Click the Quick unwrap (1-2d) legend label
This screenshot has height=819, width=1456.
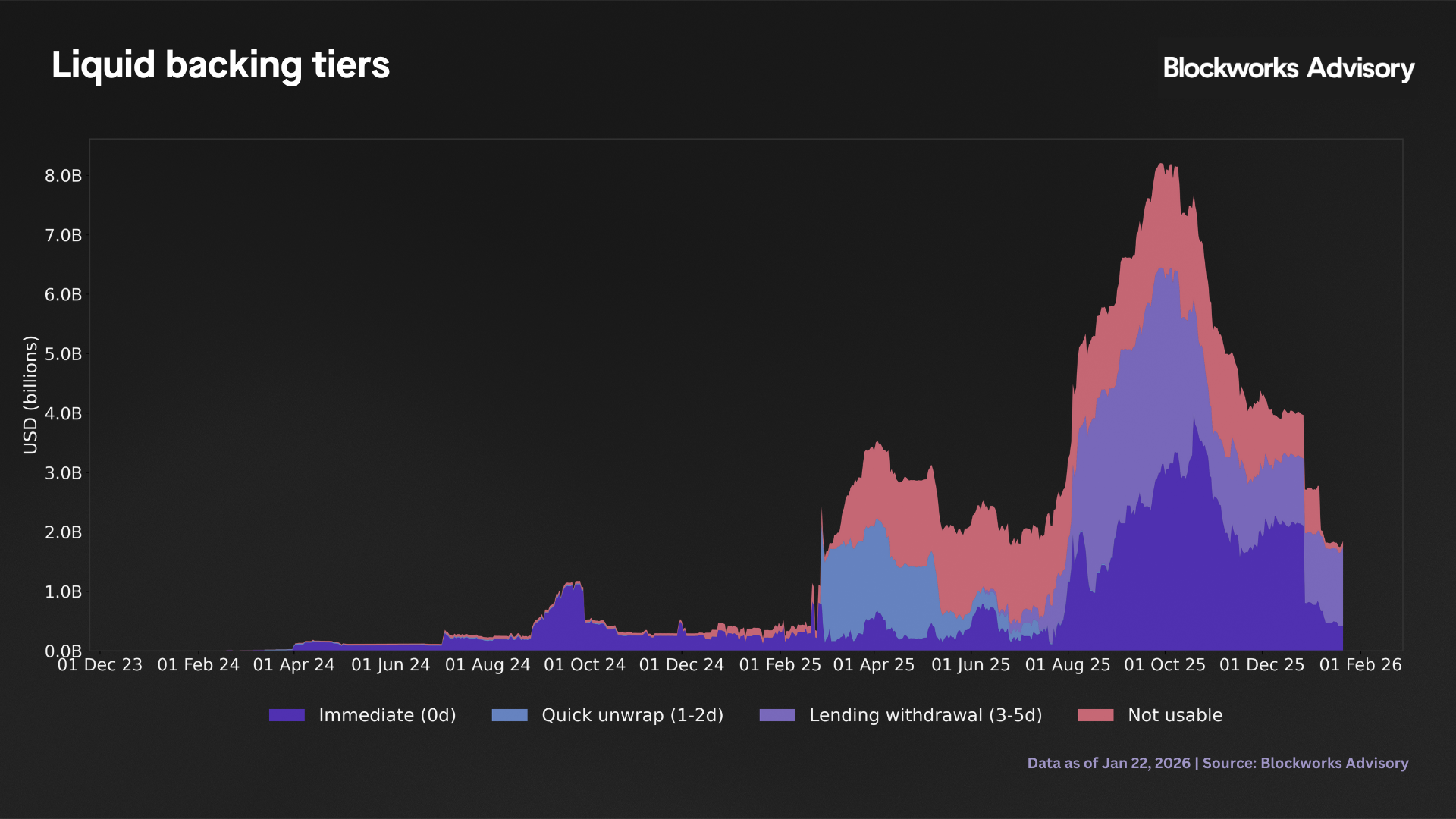tap(632, 715)
